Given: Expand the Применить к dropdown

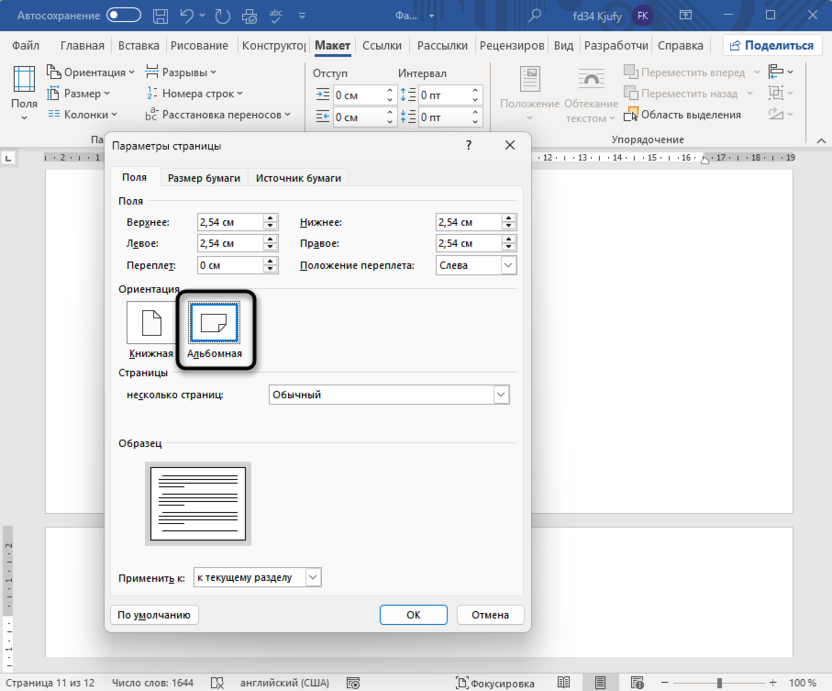Looking at the screenshot, I should [x=313, y=577].
